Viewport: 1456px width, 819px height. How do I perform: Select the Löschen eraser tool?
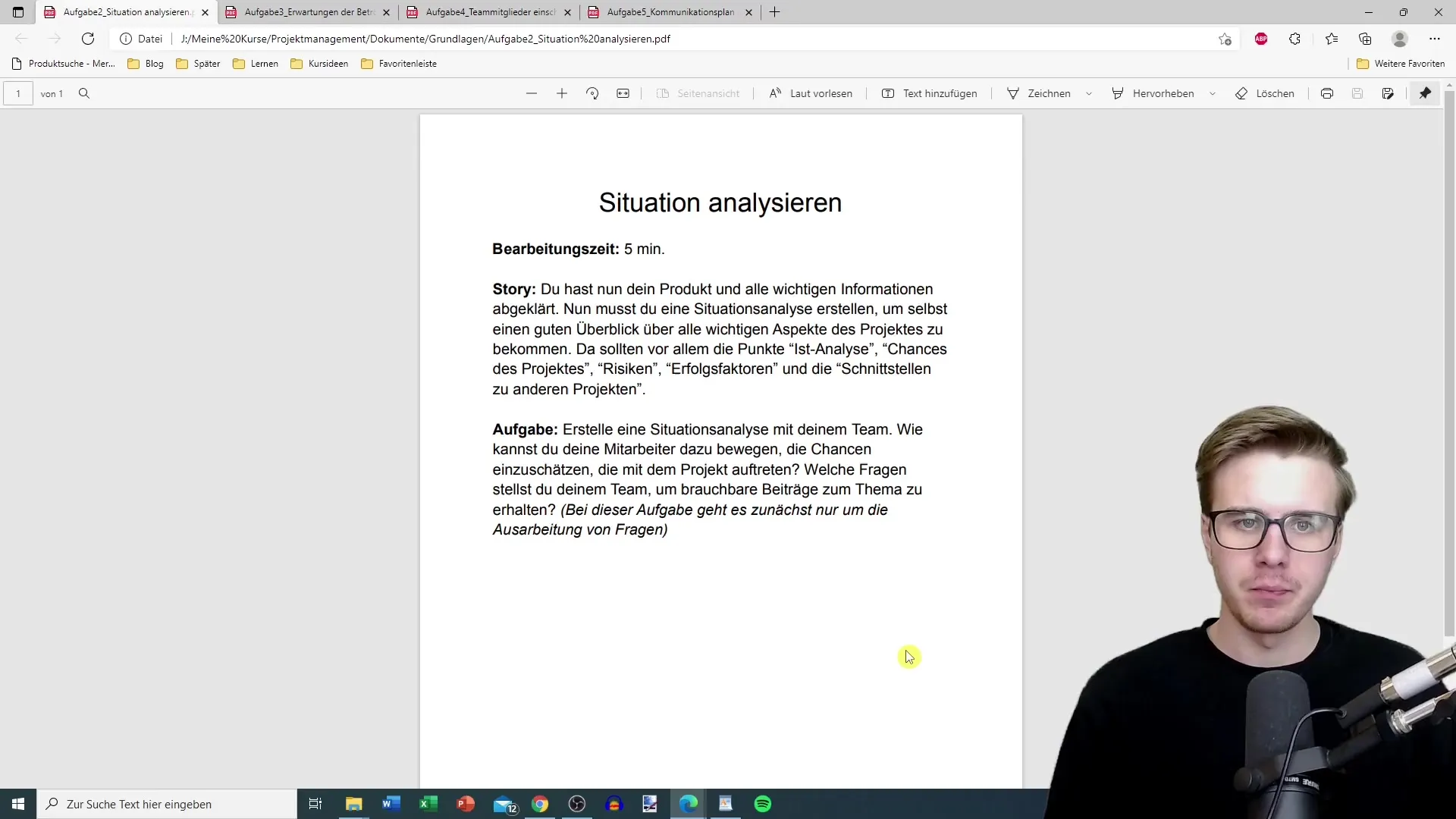point(1265,93)
